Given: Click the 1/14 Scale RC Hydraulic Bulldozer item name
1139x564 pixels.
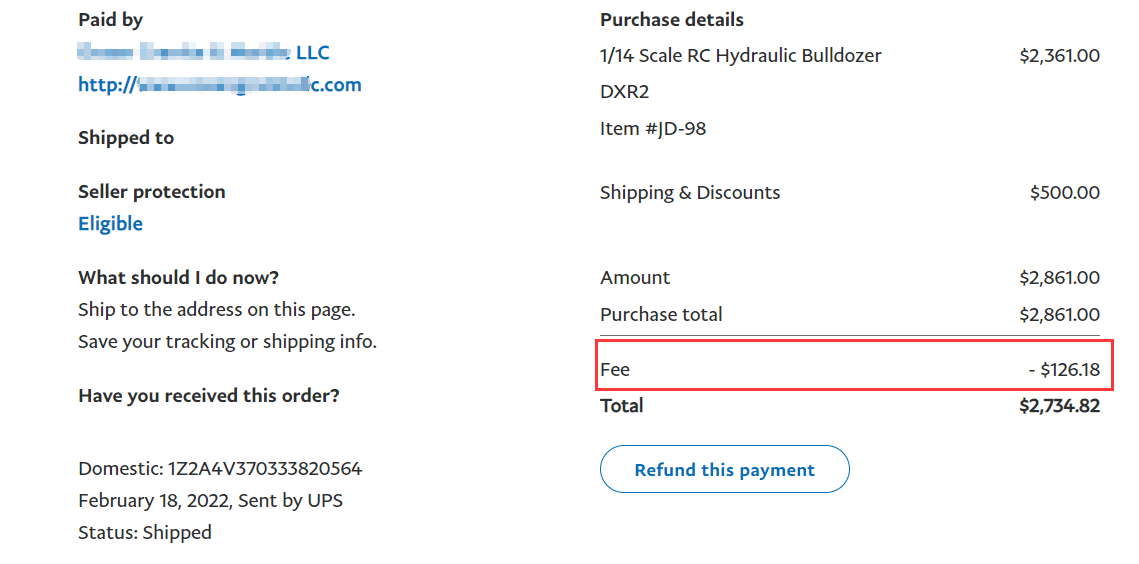Looking at the screenshot, I should click(740, 56).
